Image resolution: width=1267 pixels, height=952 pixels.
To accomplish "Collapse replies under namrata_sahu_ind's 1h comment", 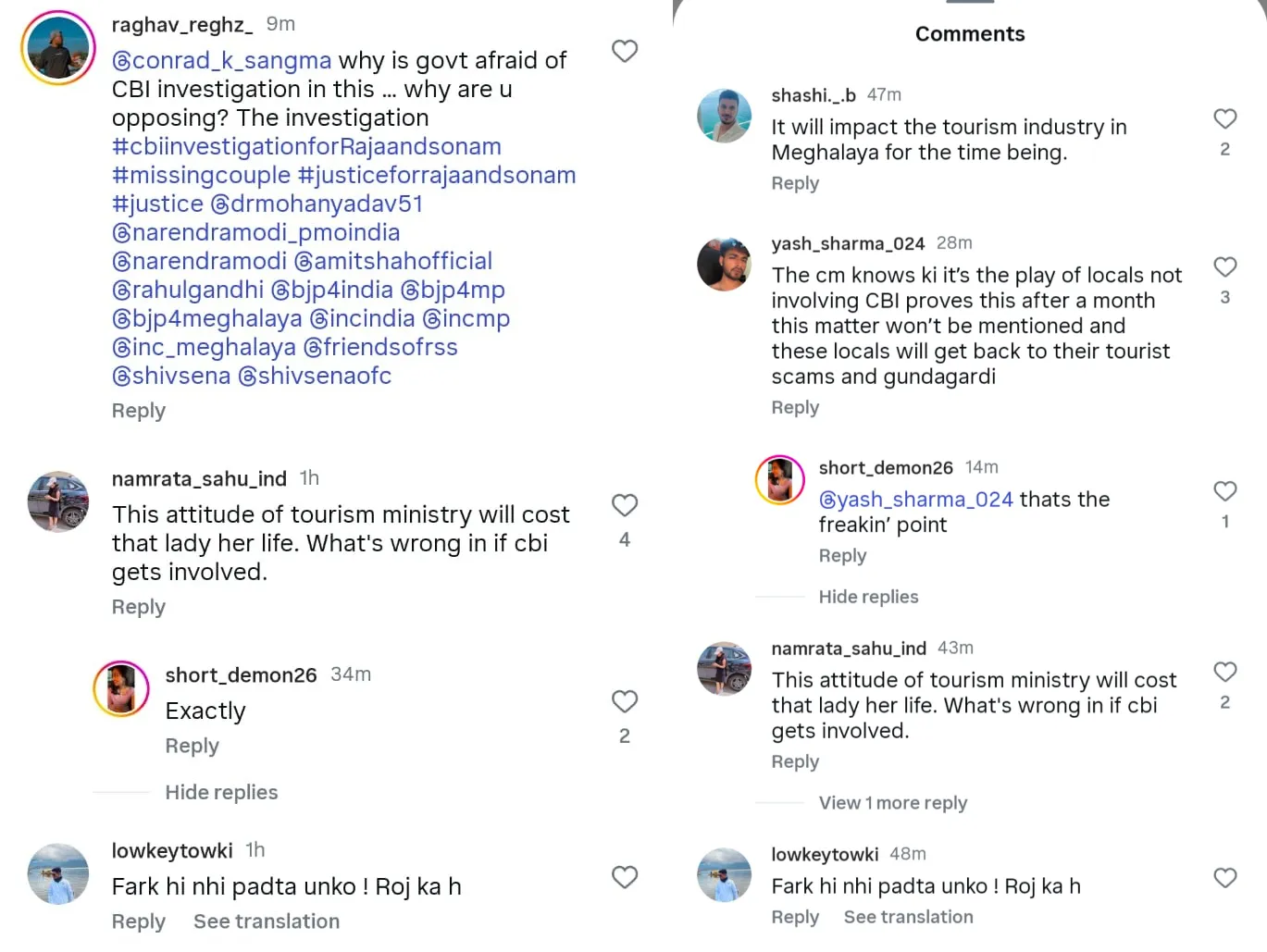I will pos(221,792).
